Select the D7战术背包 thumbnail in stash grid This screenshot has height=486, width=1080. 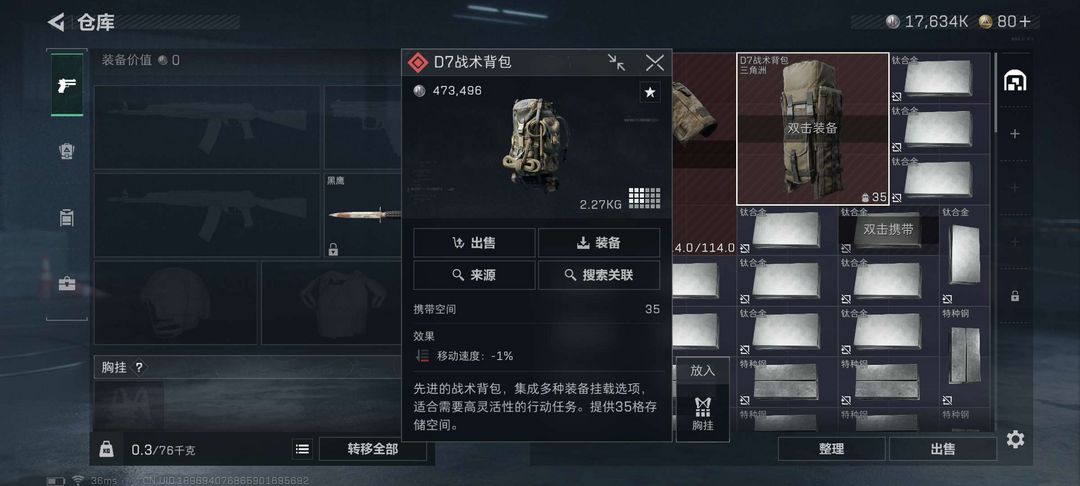click(x=813, y=129)
